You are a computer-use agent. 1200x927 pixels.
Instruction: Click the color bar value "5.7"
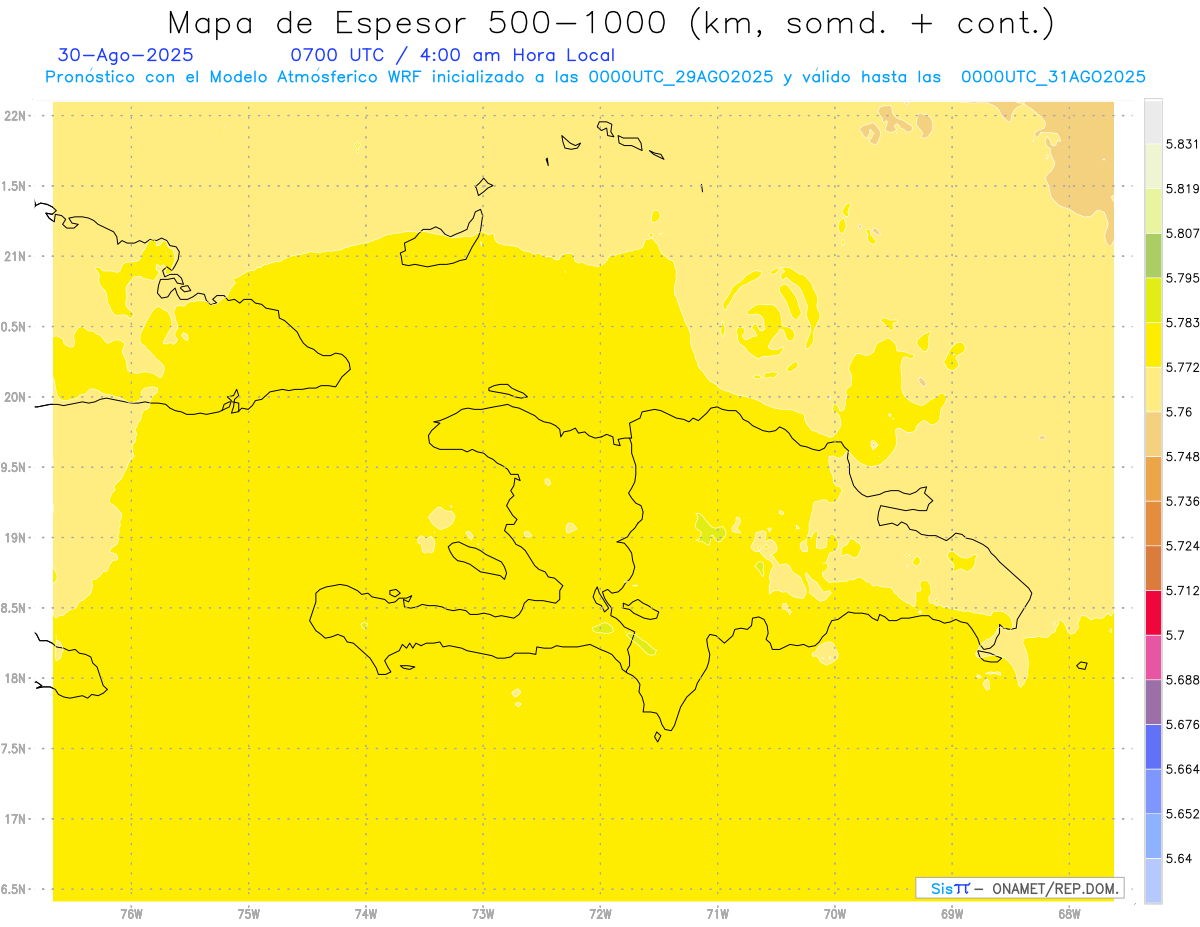coord(1176,635)
